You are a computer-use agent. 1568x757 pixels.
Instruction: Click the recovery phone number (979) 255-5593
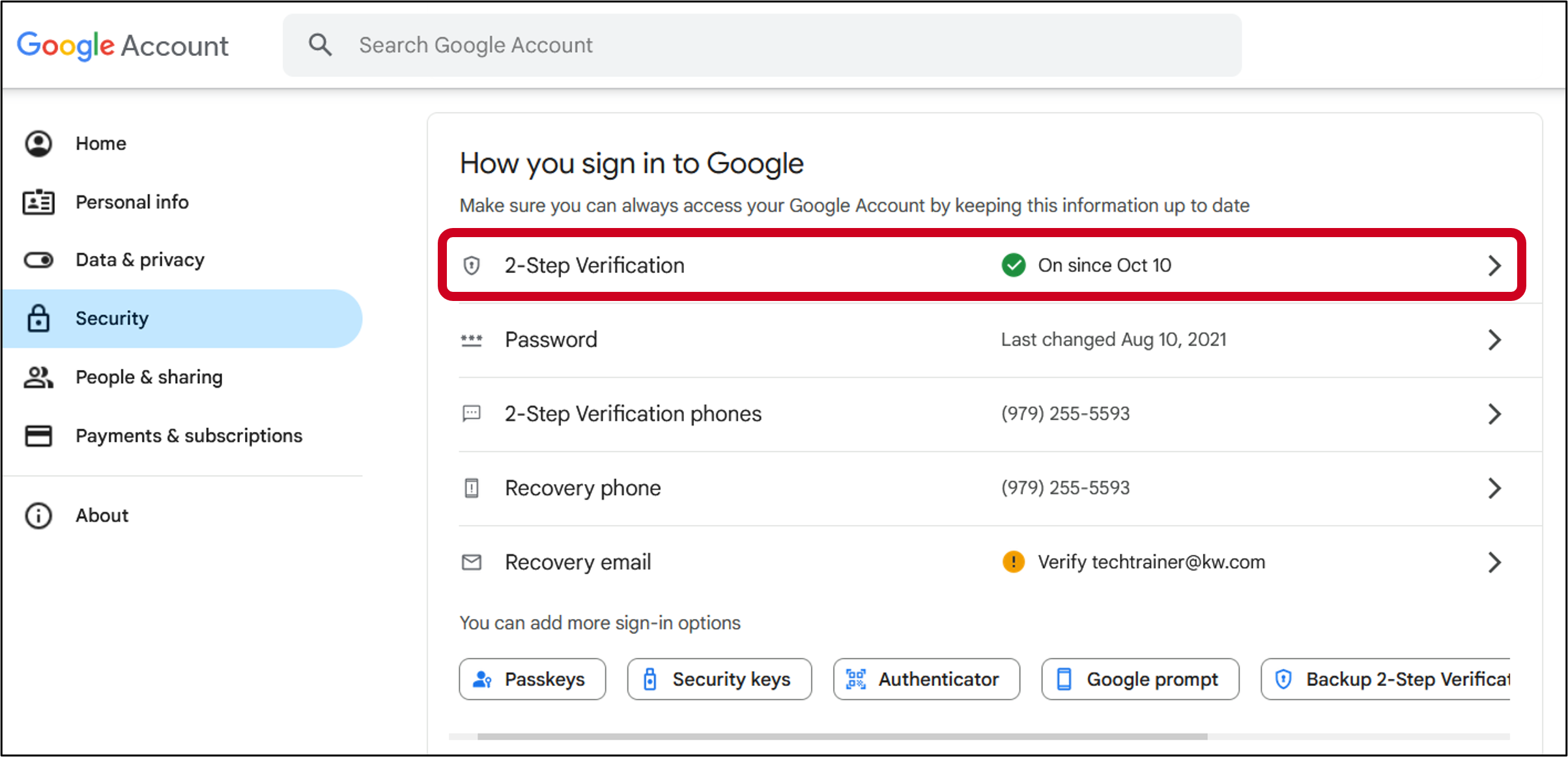pos(1065,488)
